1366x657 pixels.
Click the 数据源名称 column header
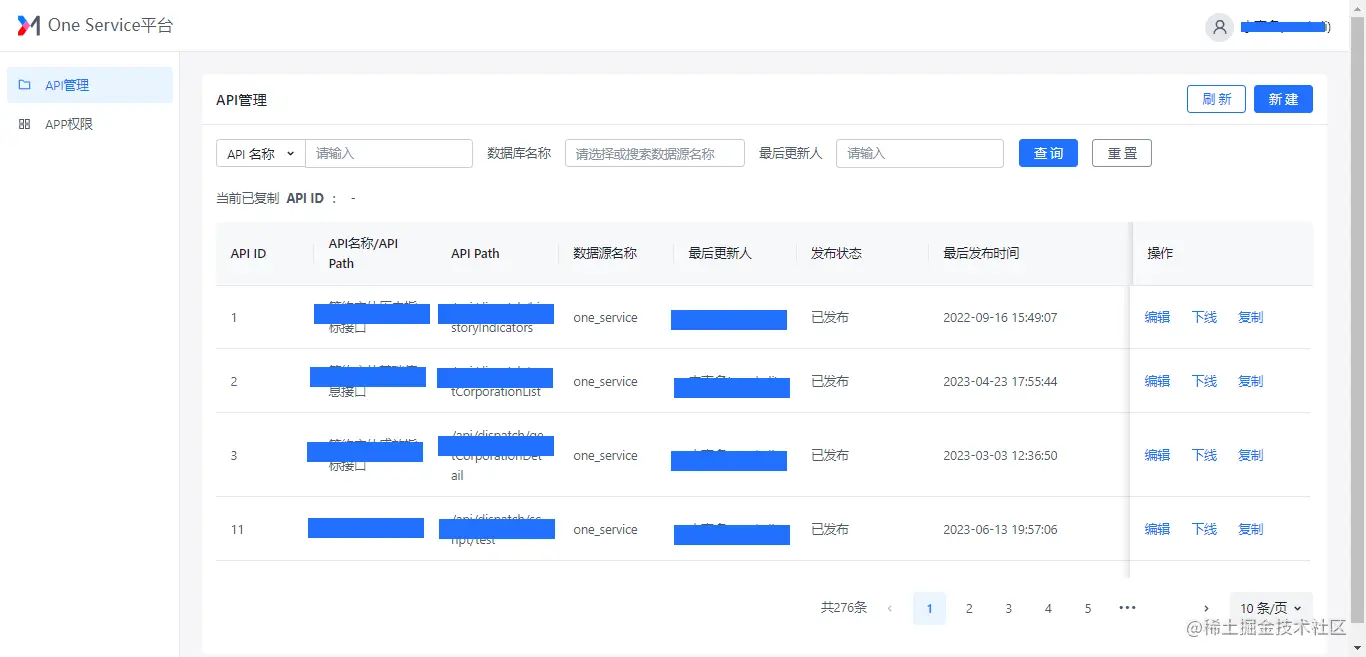pyautogui.click(x=605, y=253)
